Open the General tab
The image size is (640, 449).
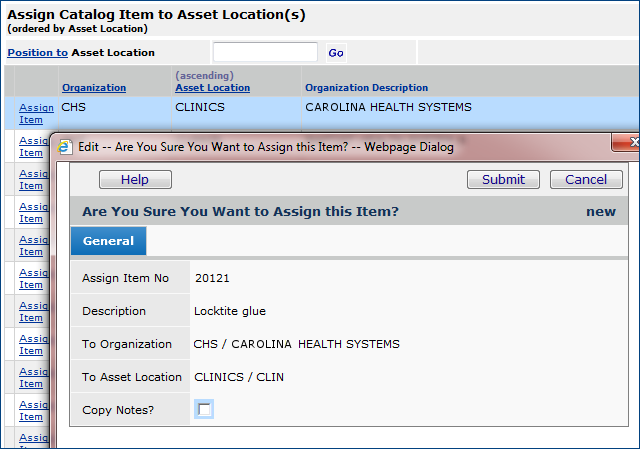[x=108, y=241]
